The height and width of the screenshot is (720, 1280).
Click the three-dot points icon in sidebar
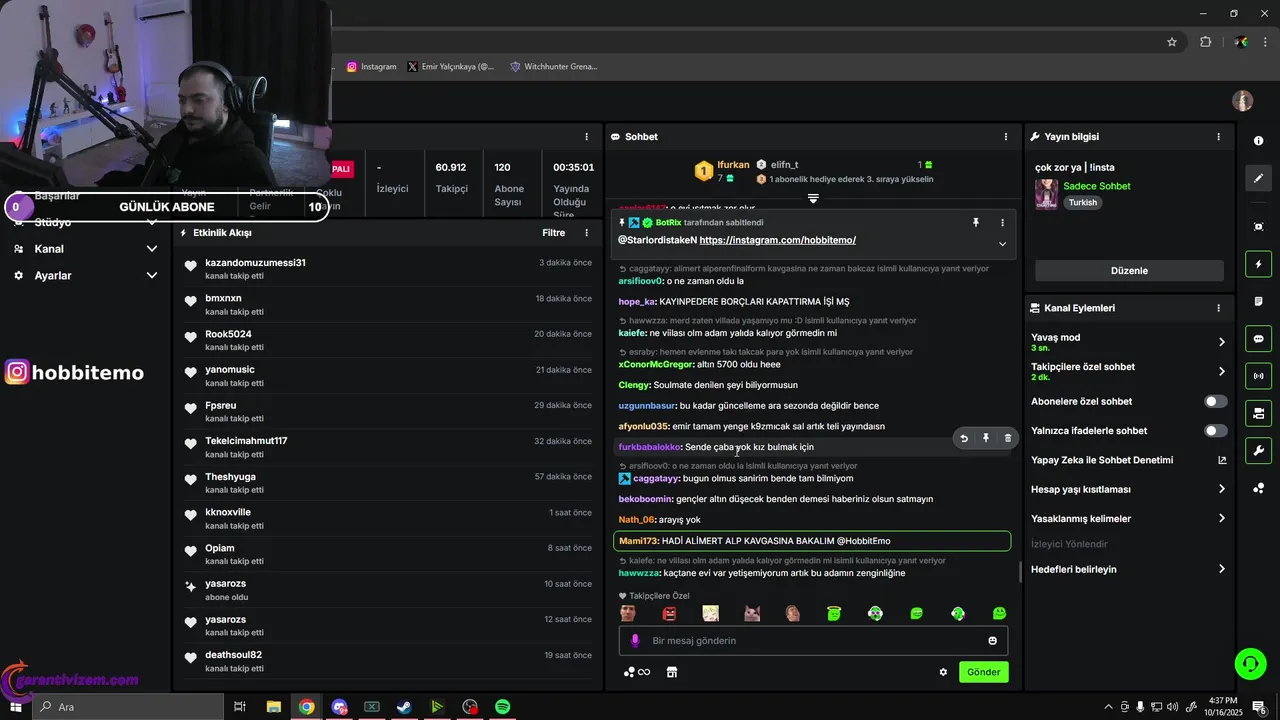pyautogui.click(x=1258, y=488)
